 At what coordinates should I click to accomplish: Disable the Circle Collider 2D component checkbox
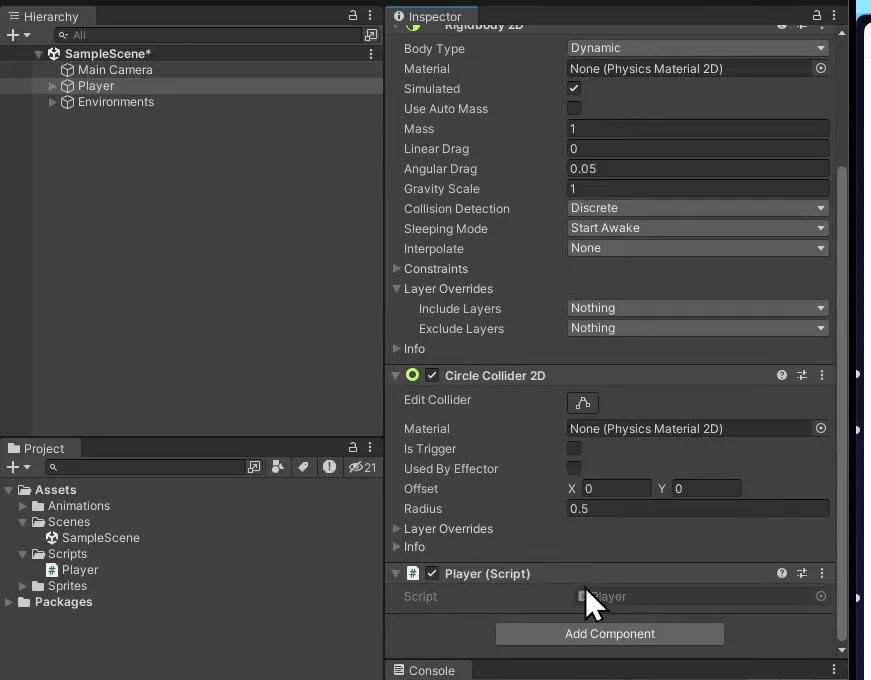click(432, 376)
